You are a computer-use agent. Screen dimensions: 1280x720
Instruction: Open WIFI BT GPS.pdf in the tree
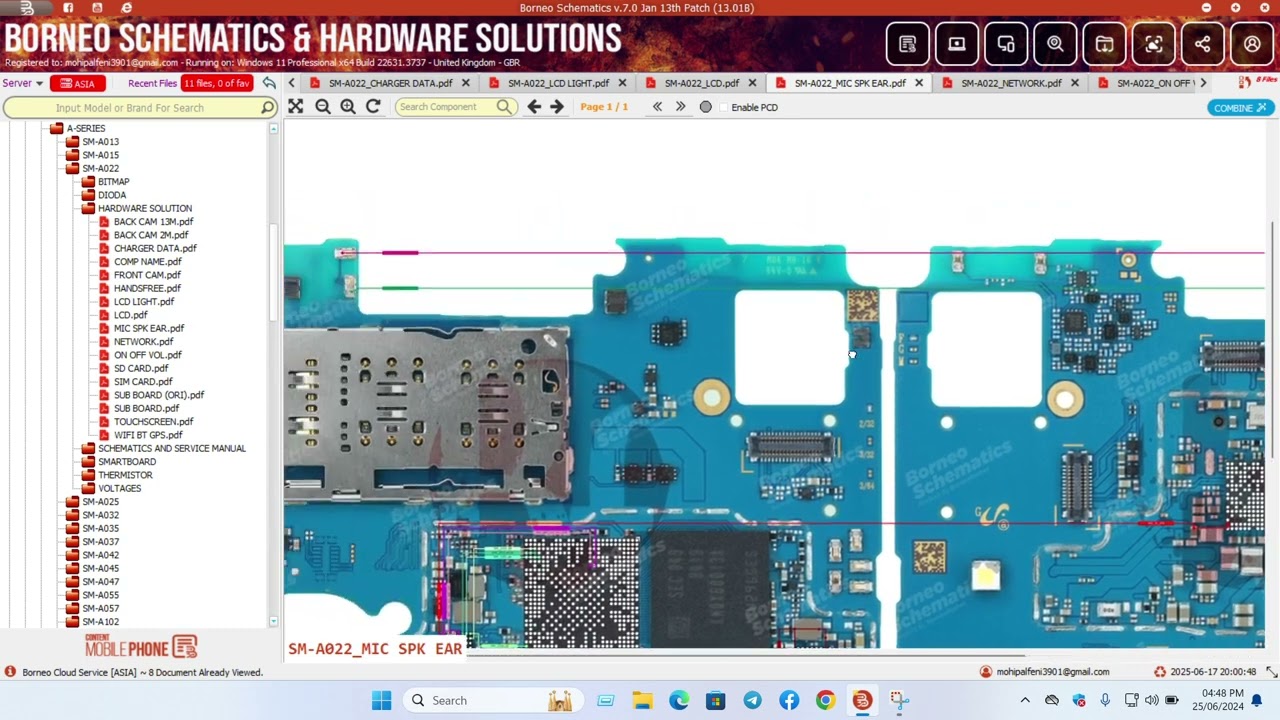pos(148,435)
